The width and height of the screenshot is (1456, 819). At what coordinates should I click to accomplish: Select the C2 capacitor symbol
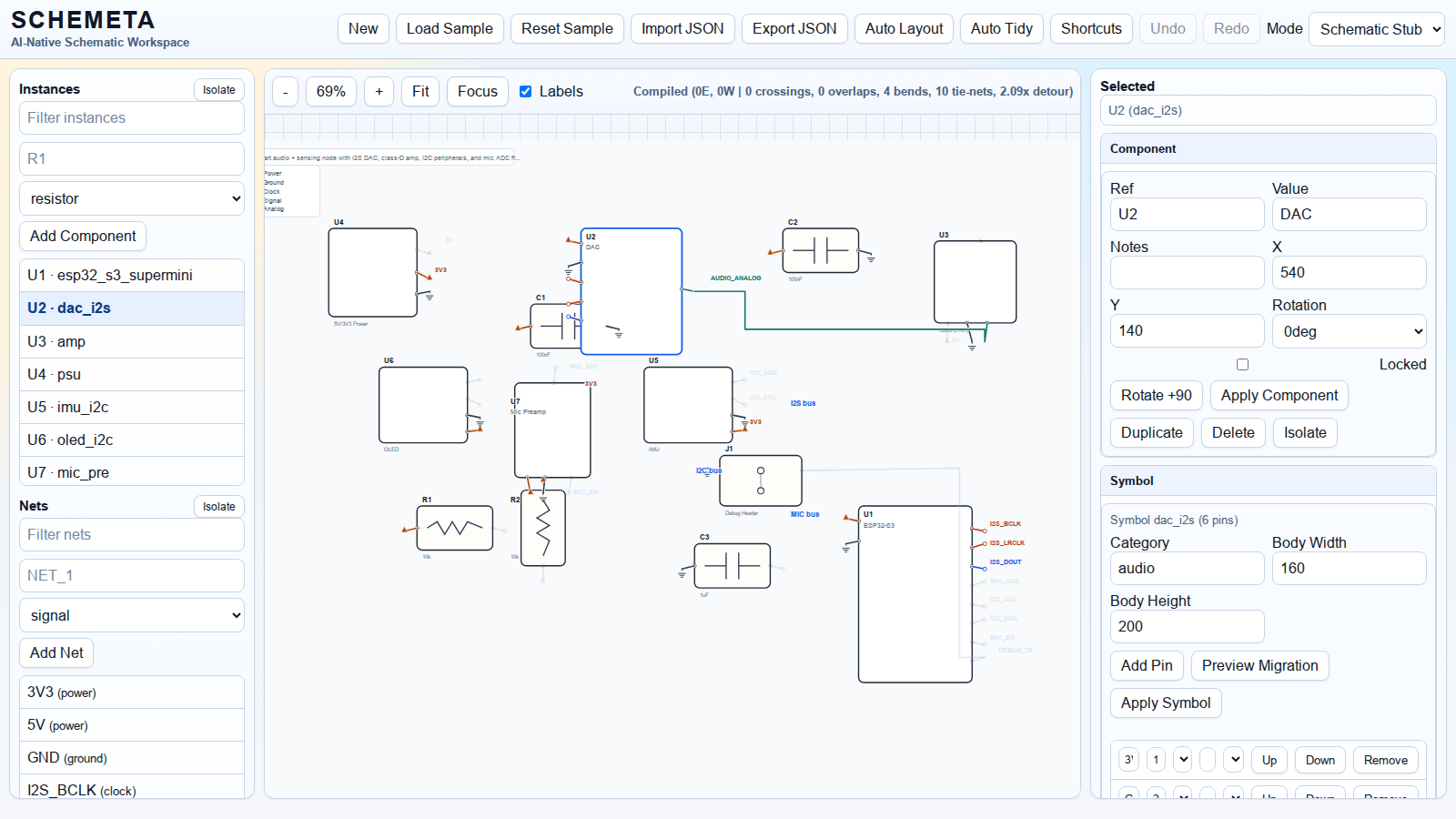pos(821,250)
